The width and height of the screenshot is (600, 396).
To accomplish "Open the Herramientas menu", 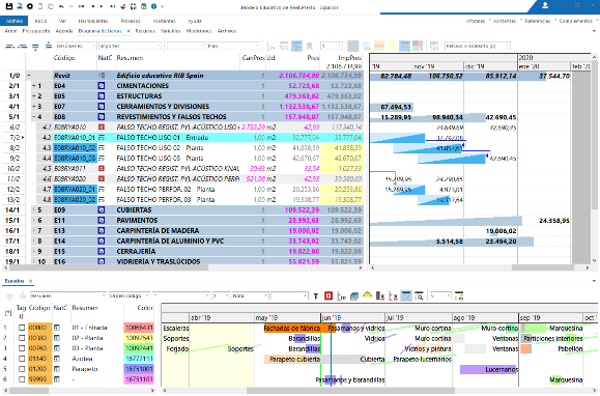I will (x=93, y=21).
